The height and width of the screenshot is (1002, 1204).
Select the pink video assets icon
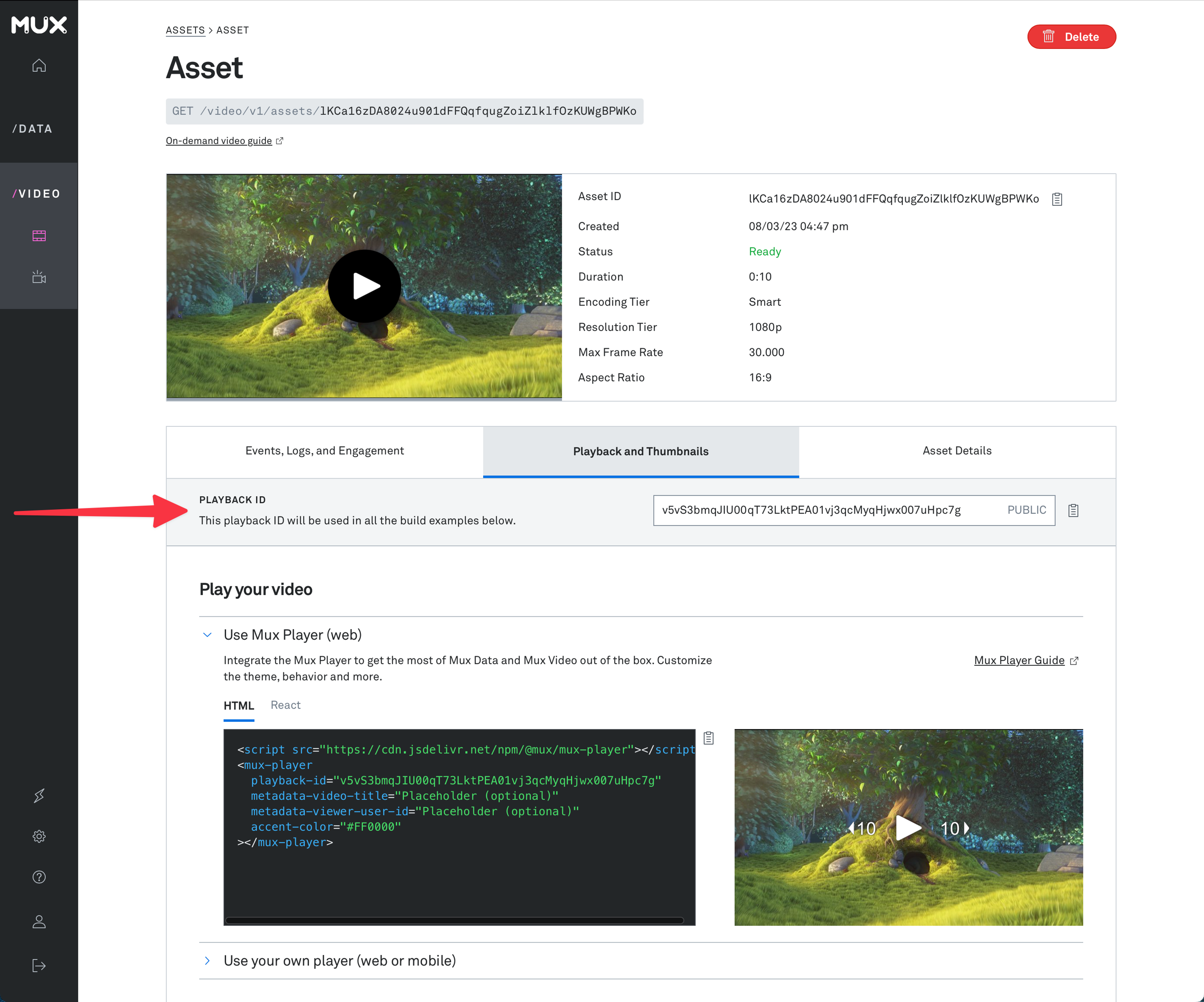(39, 236)
